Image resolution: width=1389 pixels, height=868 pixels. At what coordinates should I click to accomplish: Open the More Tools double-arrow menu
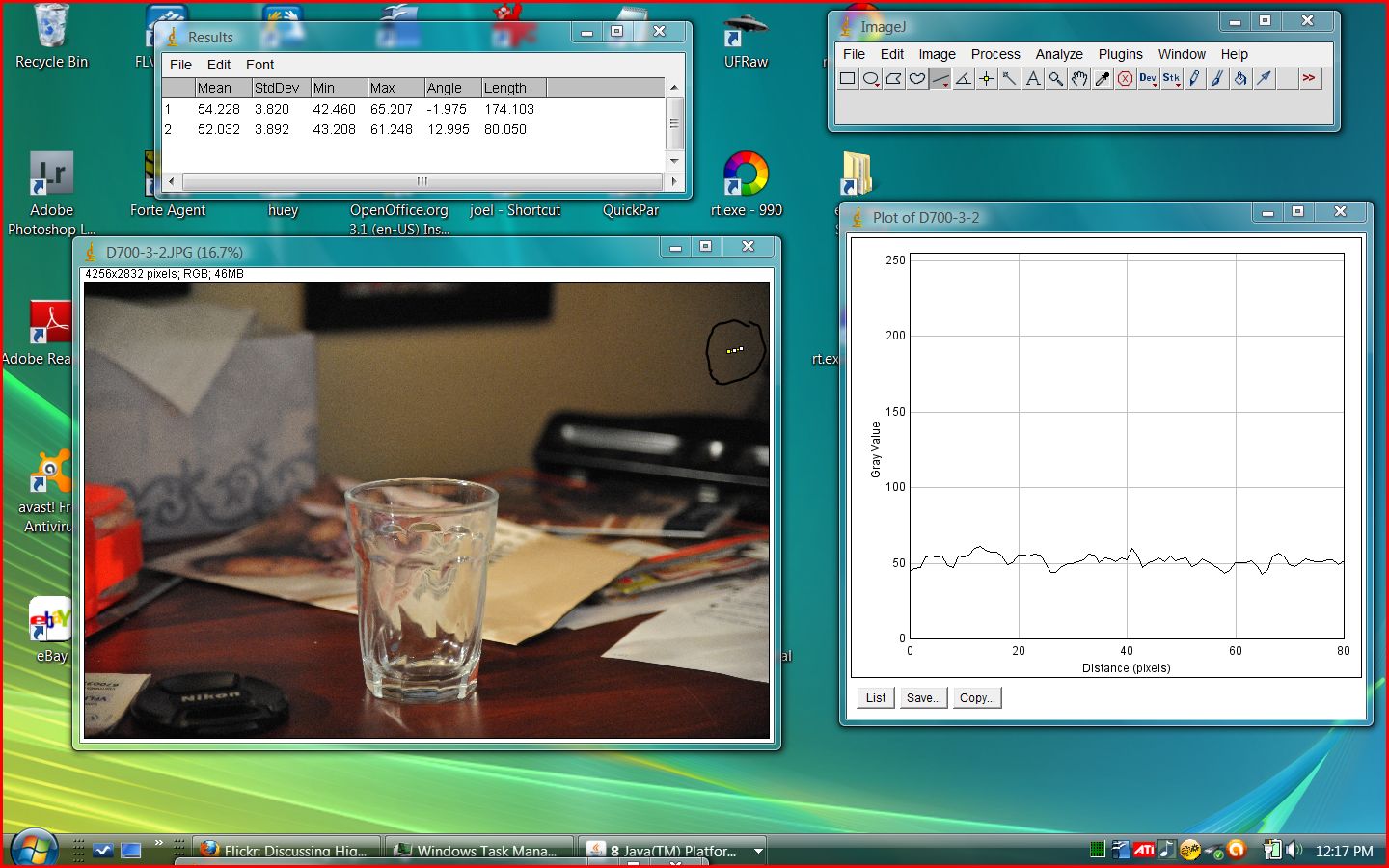pyautogui.click(x=1309, y=79)
